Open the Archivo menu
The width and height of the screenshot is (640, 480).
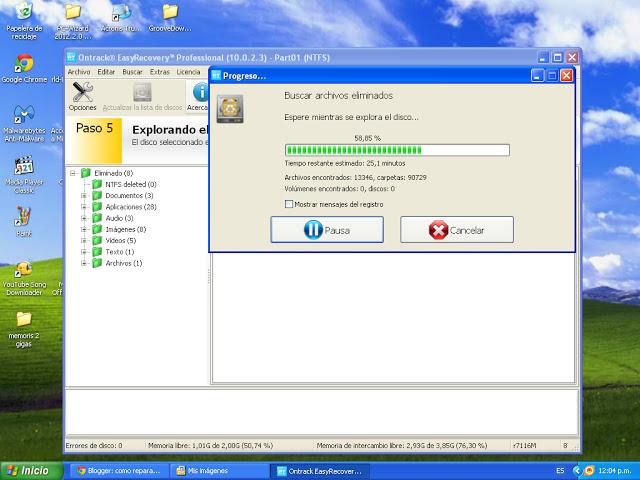78,72
